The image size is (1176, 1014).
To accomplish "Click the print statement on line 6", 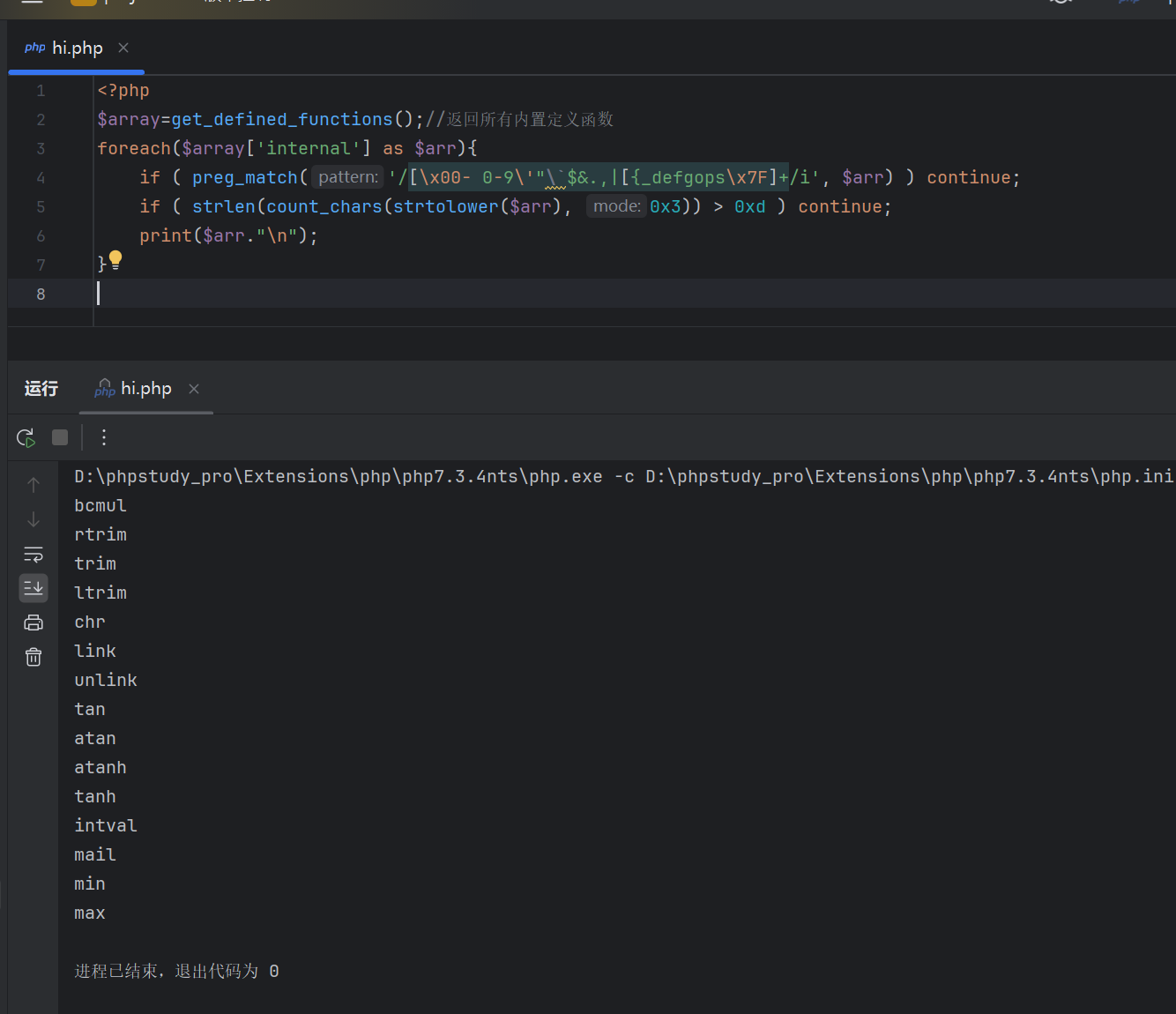I will (228, 236).
